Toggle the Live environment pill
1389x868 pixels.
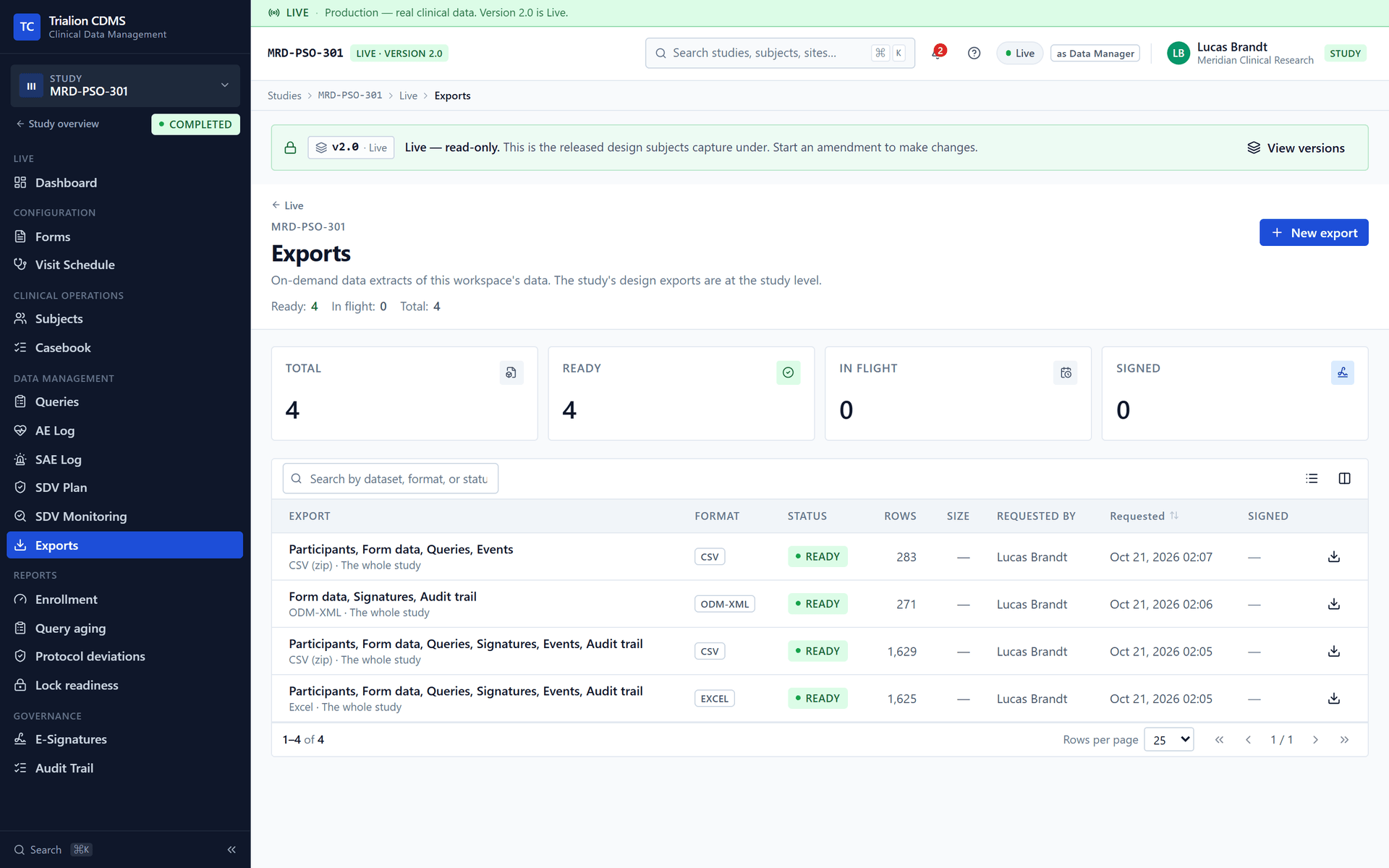point(1019,53)
